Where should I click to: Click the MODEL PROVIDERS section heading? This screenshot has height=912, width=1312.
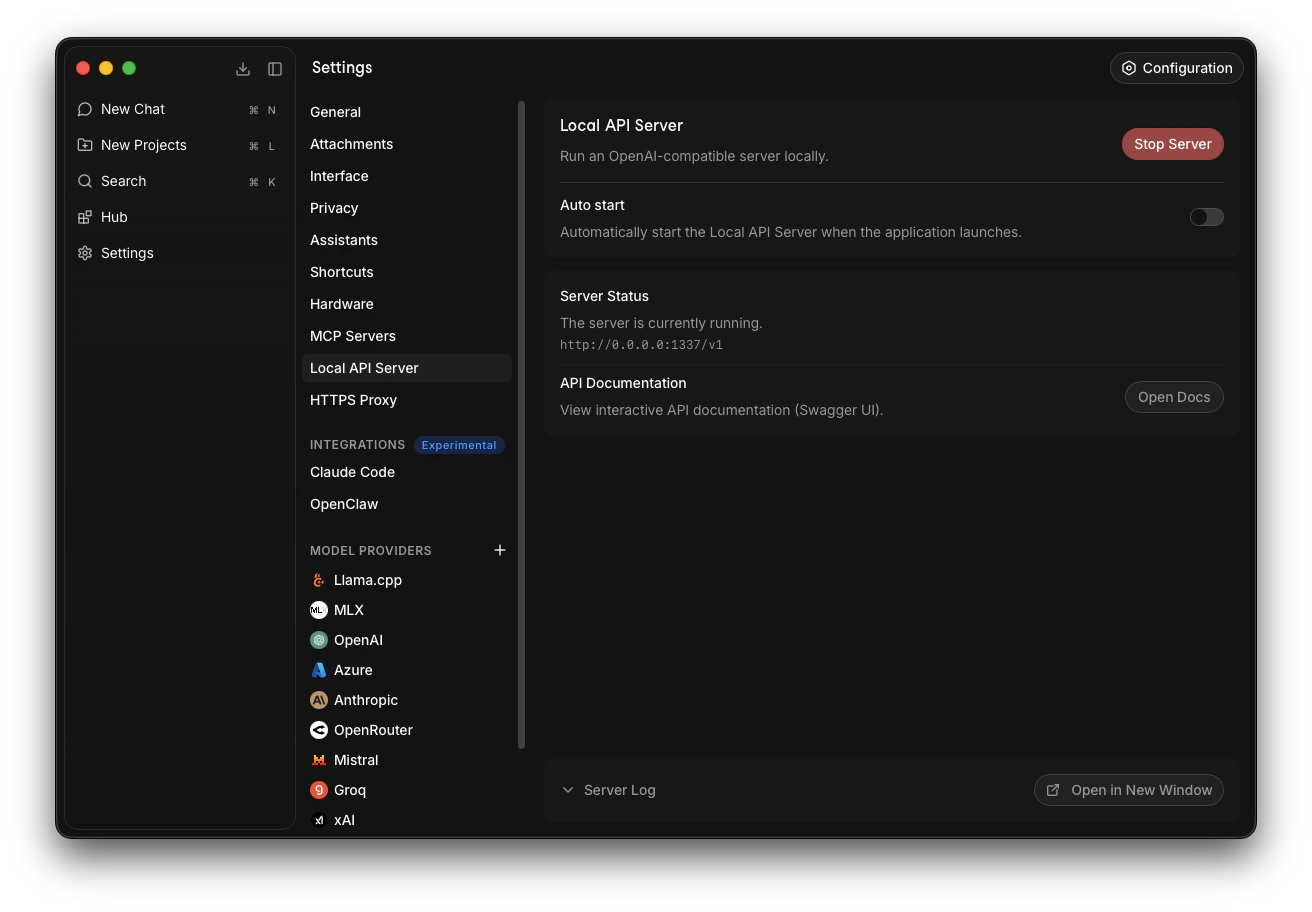[x=371, y=551]
